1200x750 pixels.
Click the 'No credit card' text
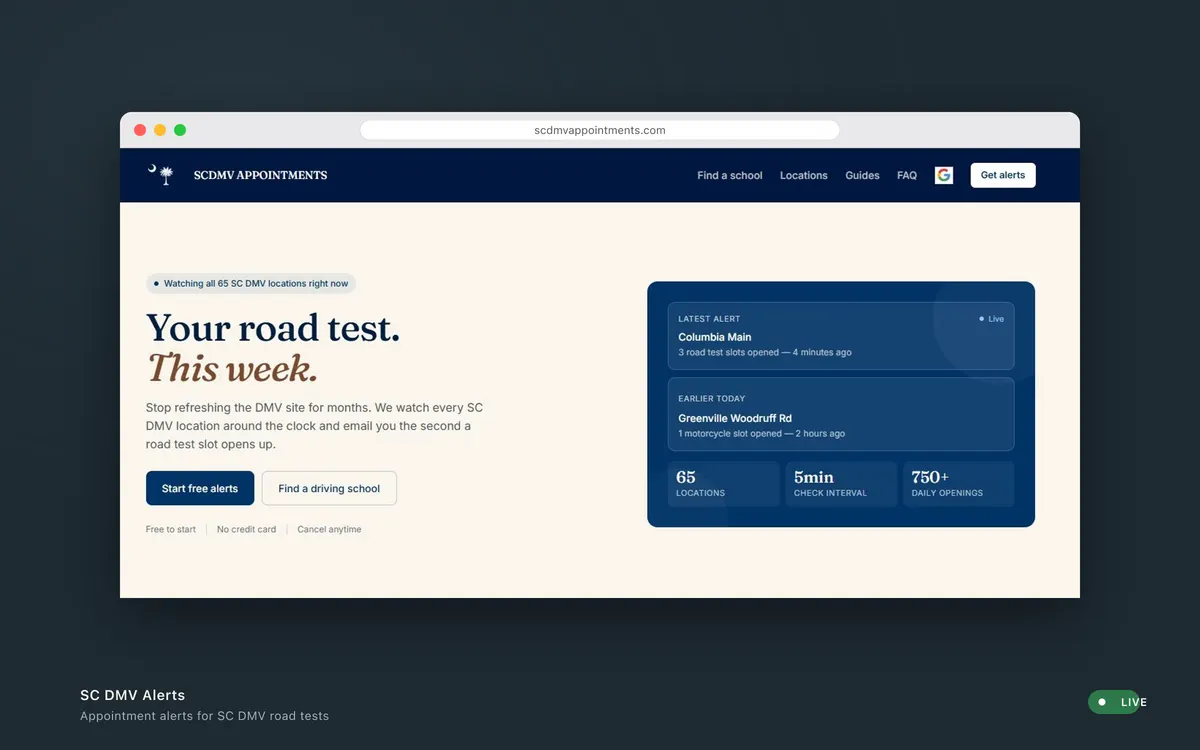[x=246, y=529]
